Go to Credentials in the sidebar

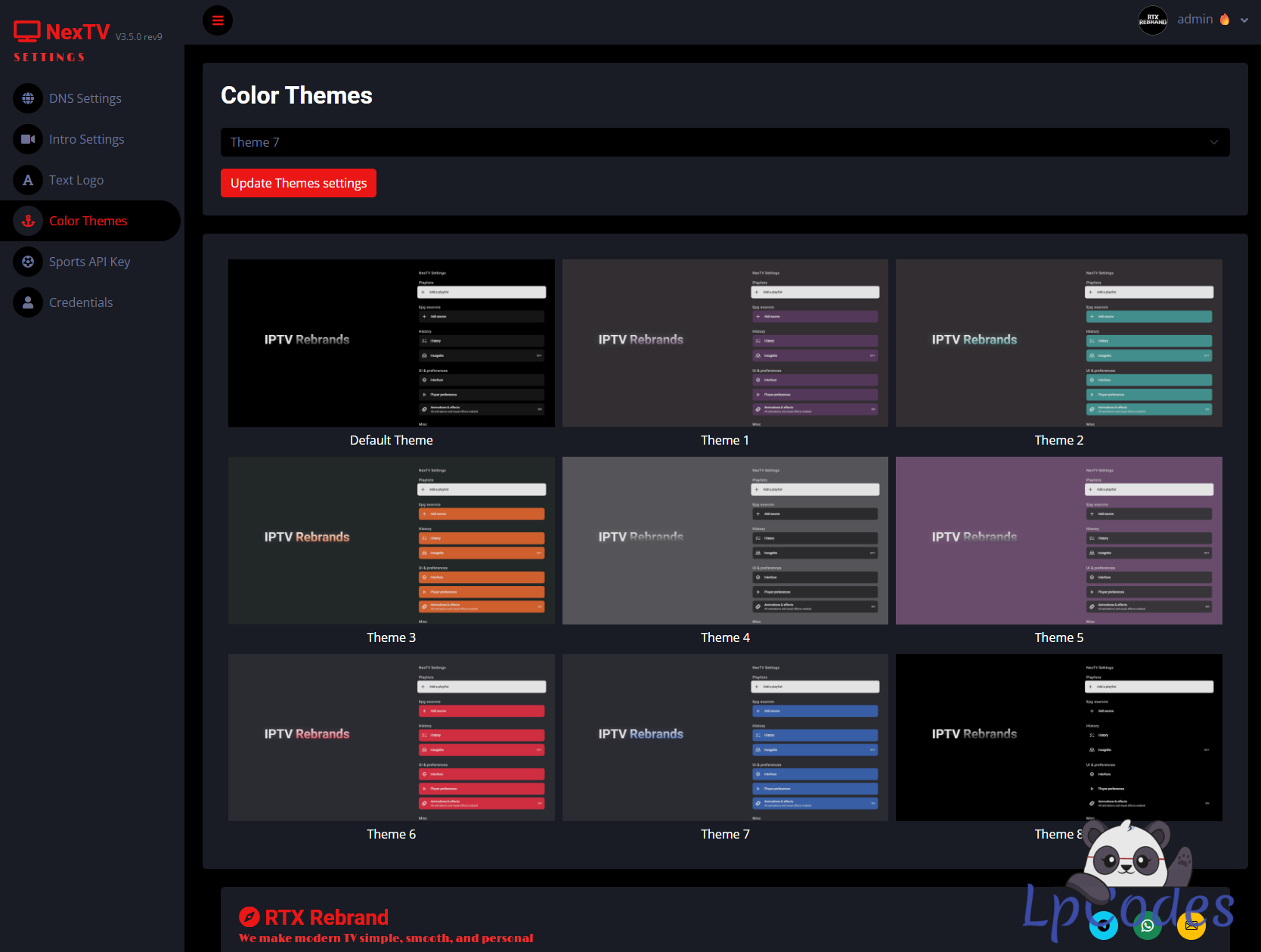[81, 302]
